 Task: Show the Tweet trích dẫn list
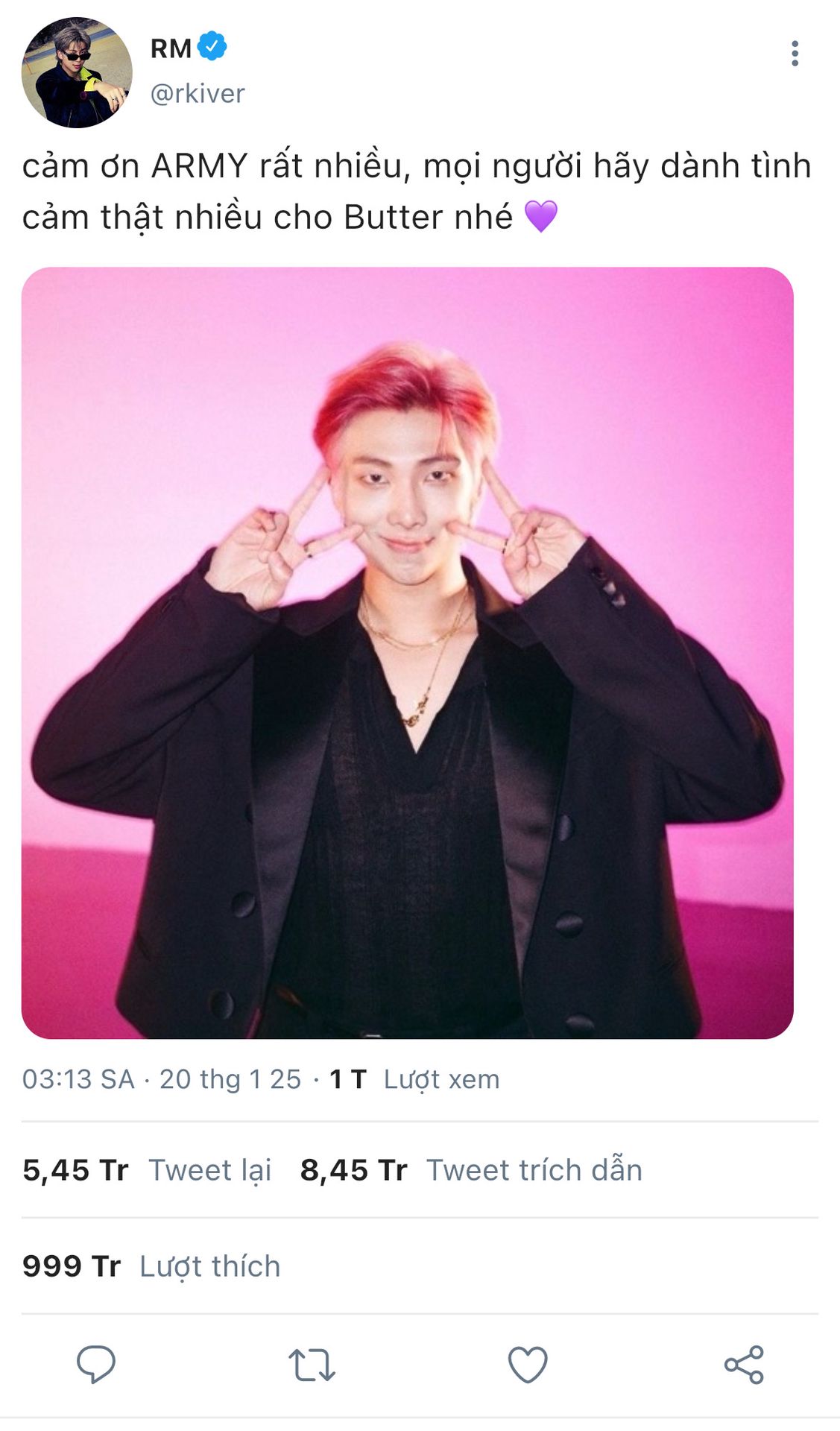coord(534,1170)
